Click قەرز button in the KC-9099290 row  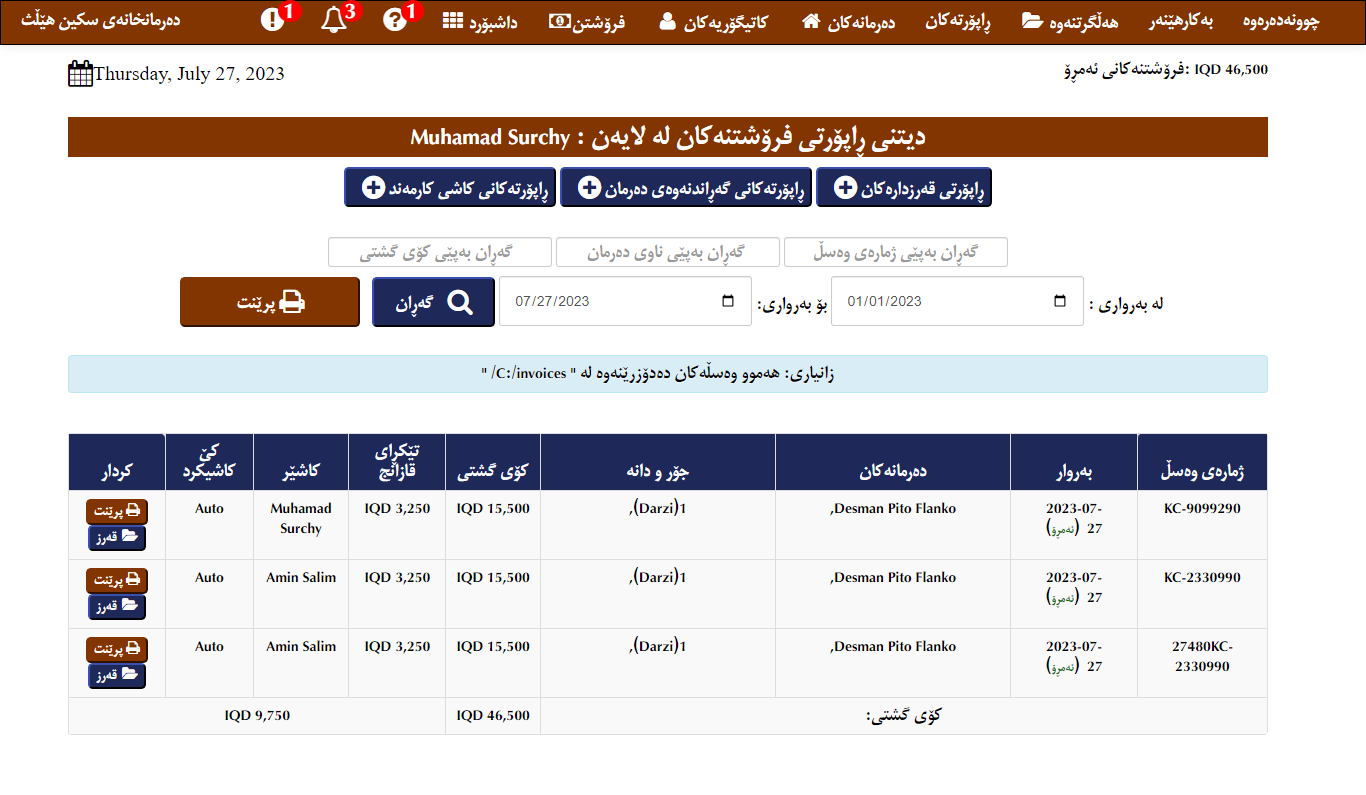[x=117, y=538]
